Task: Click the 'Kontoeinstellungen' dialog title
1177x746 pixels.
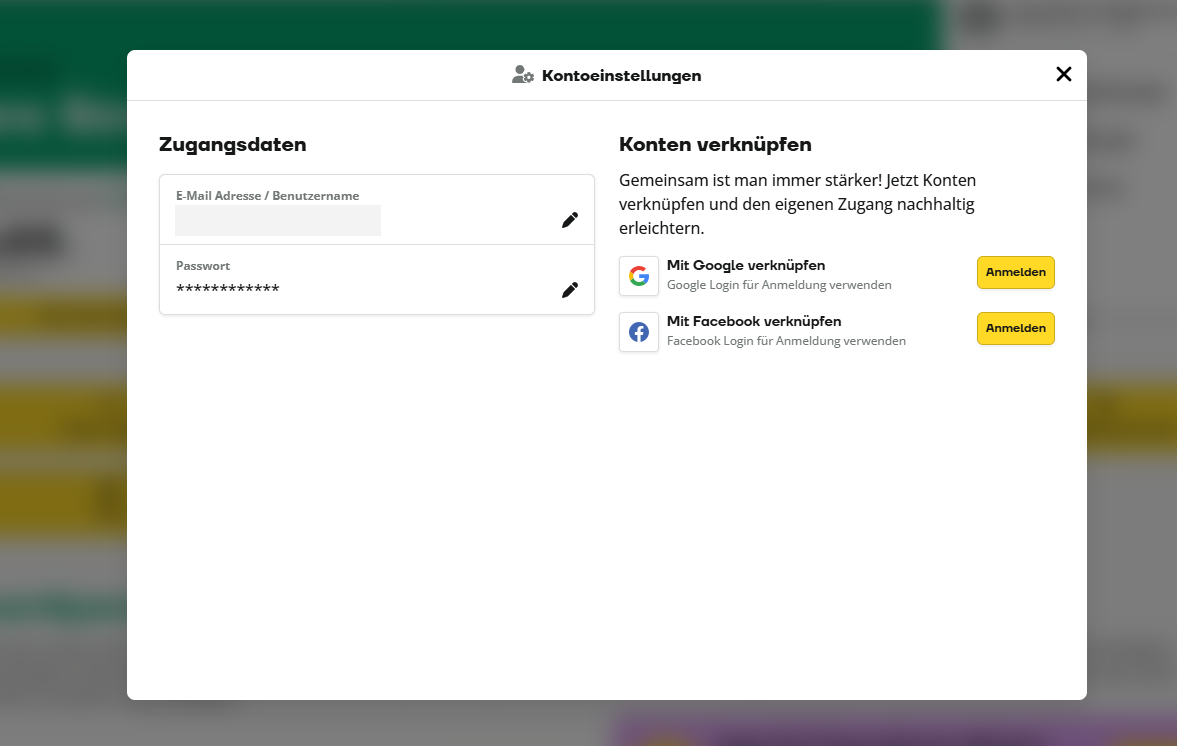Action: [622, 76]
